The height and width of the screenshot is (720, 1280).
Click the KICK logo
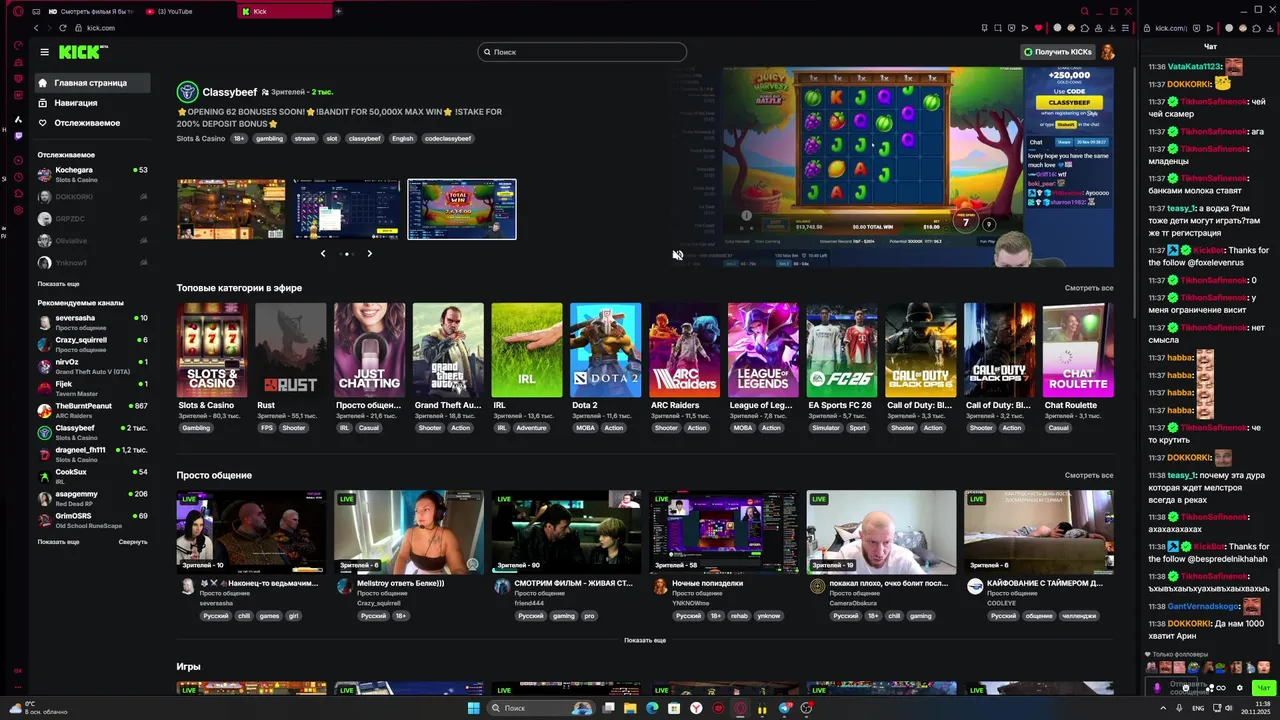click(83, 52)
